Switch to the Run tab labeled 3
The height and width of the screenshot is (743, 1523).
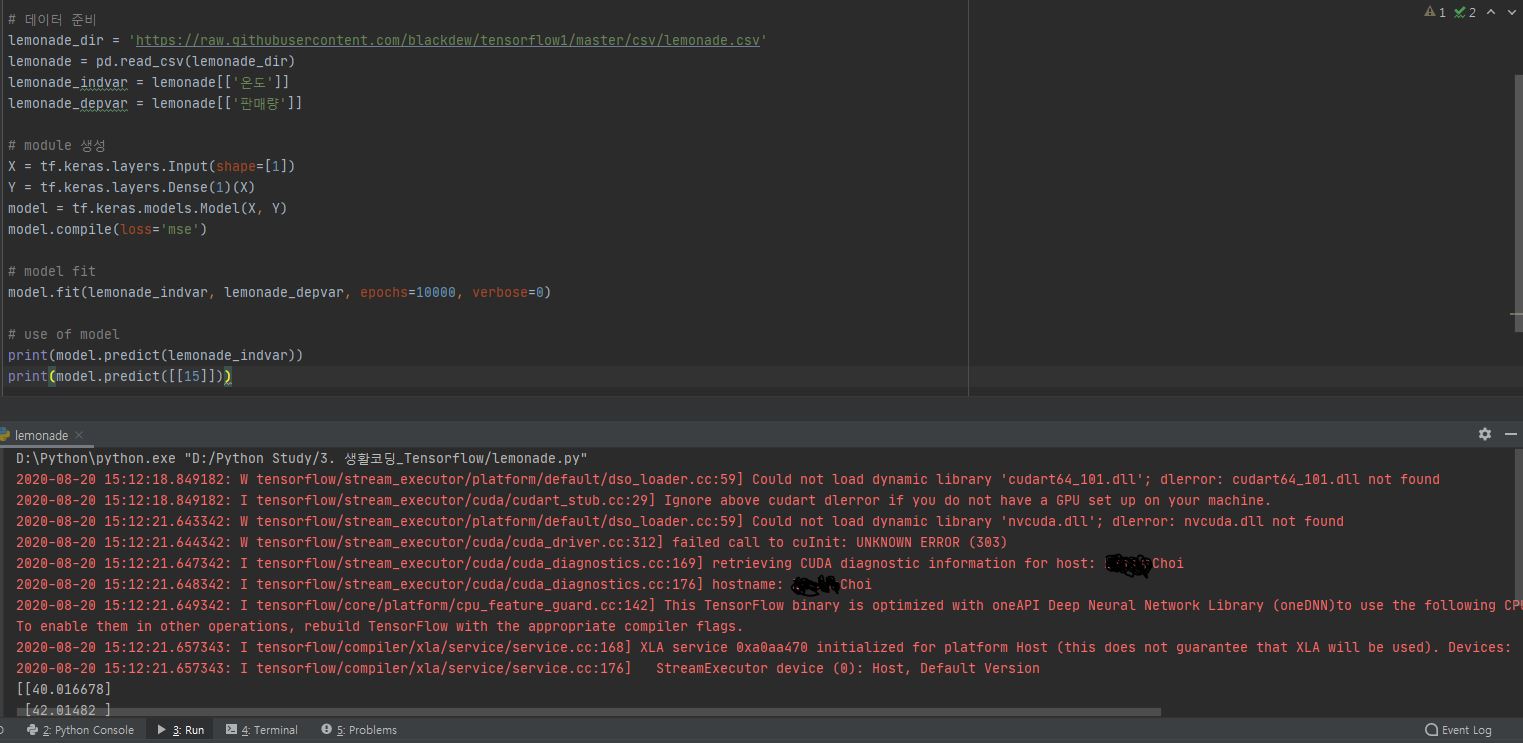tap(180, 730)
